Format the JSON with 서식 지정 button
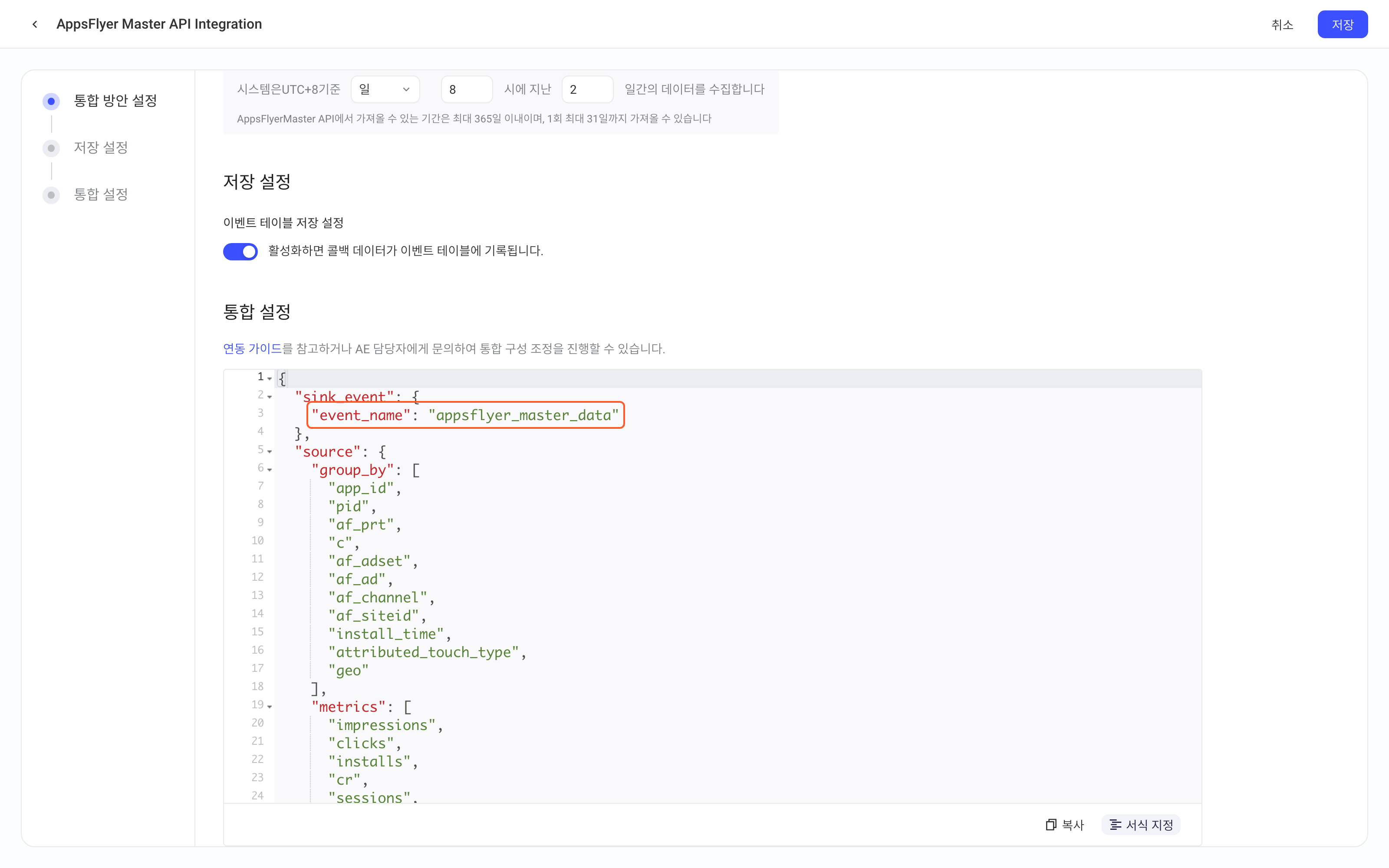The image size is (1389, 868). (1140, 825)
